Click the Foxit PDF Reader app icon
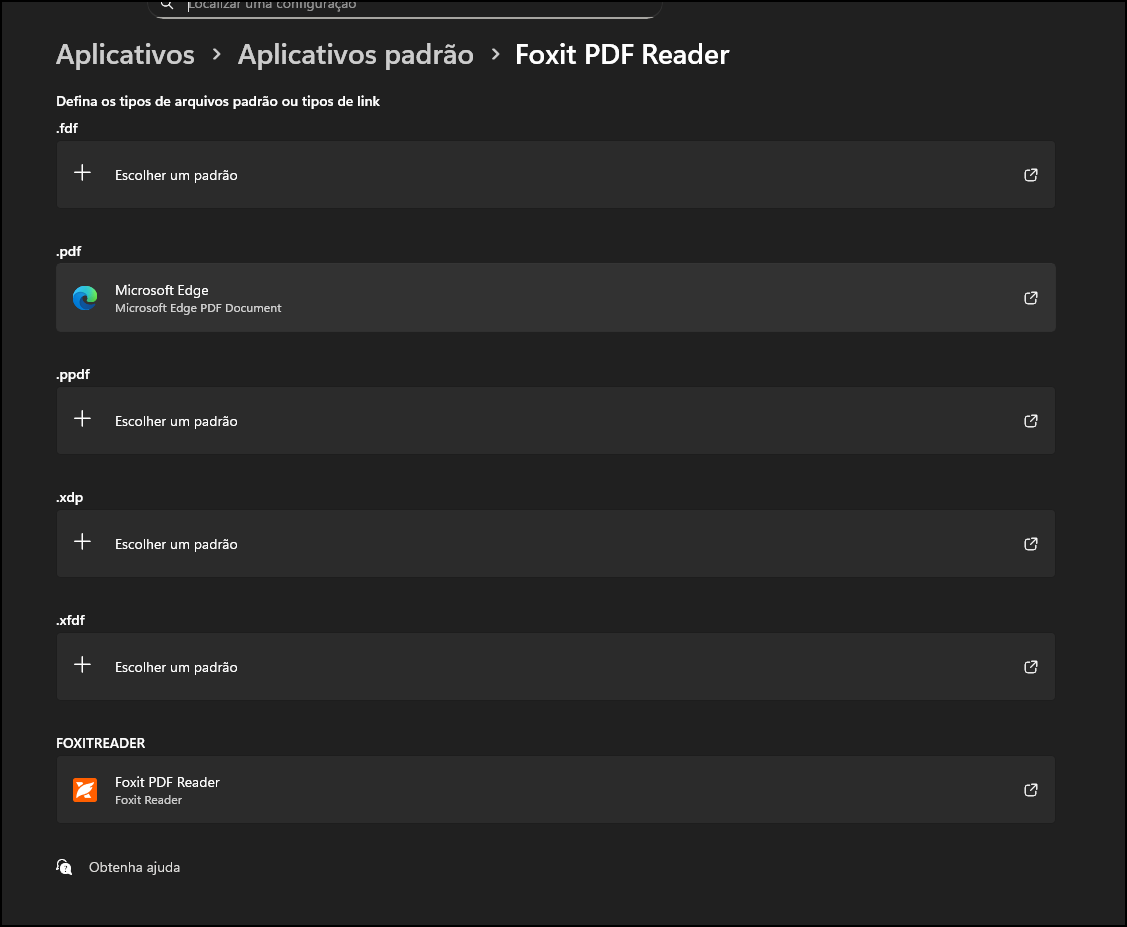Viewport: 1127px width, 927px height. [x=85, y=790]
